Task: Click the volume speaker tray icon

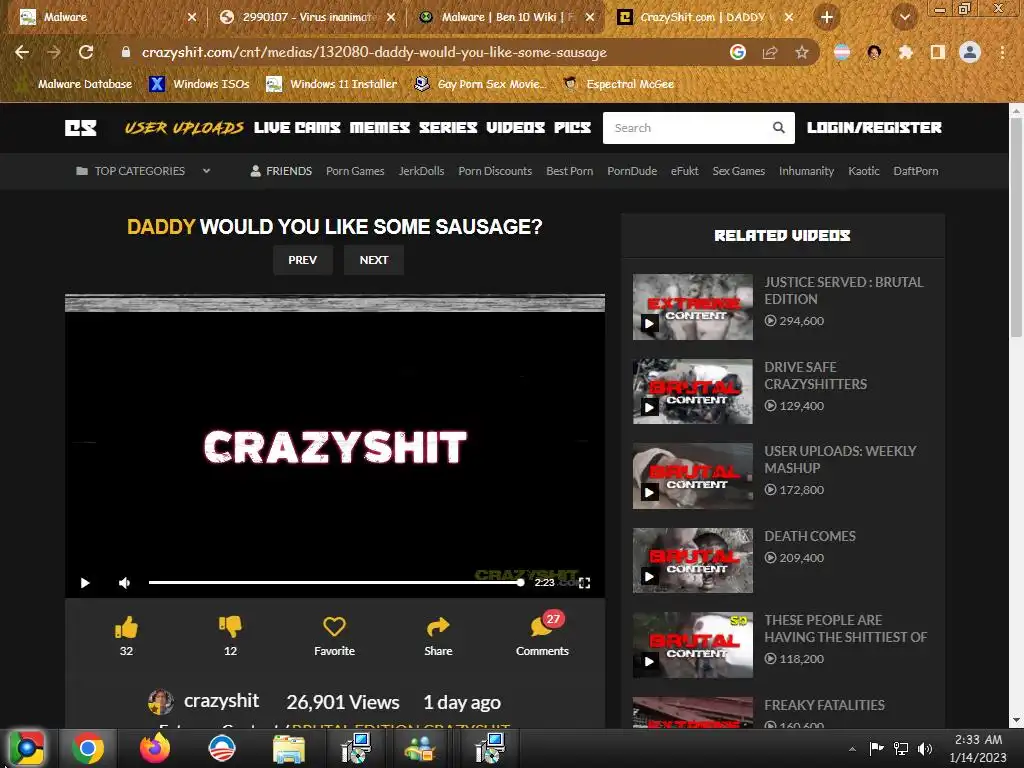Action: 925,748
